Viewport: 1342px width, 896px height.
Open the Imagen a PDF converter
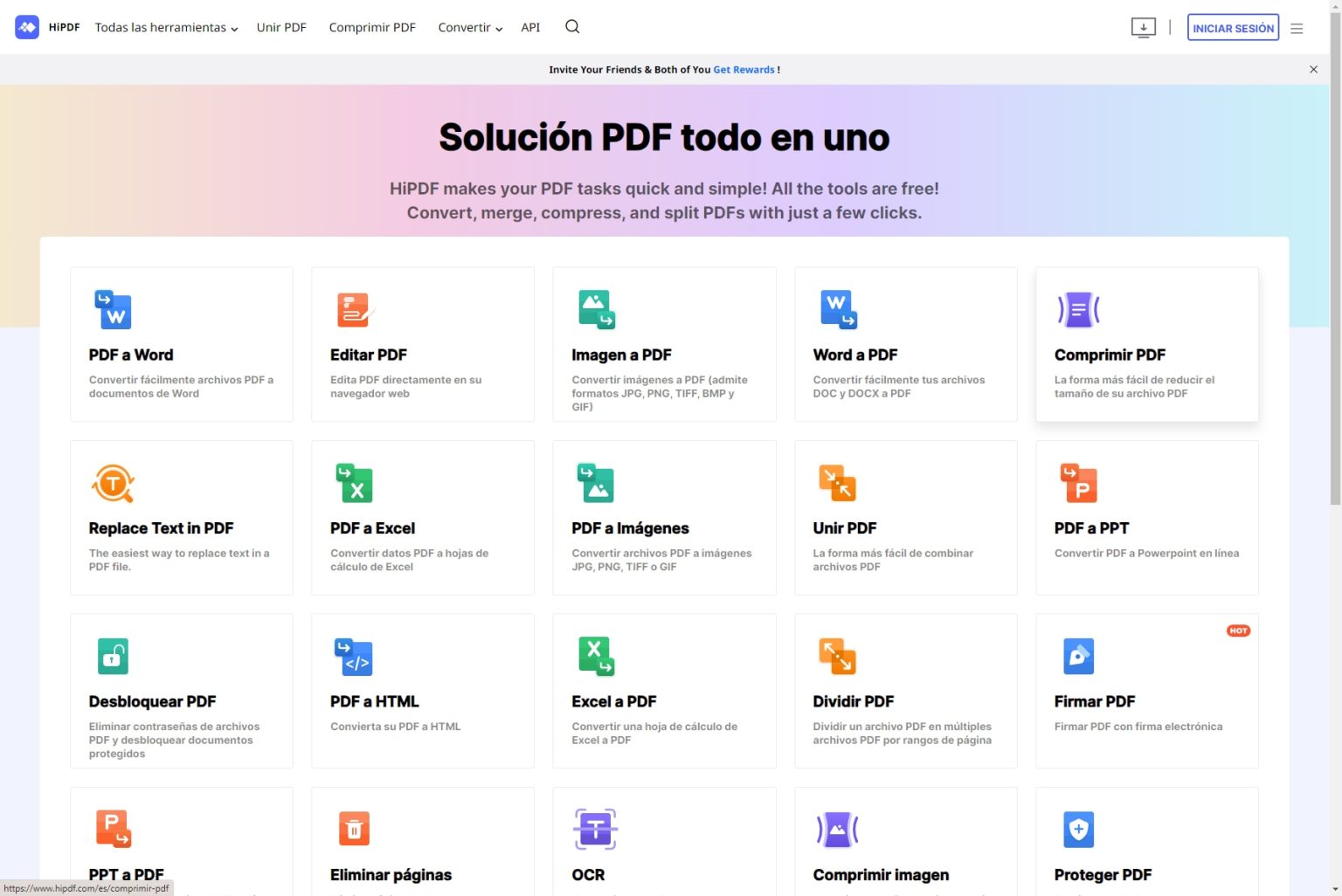[x=664, y=345]
